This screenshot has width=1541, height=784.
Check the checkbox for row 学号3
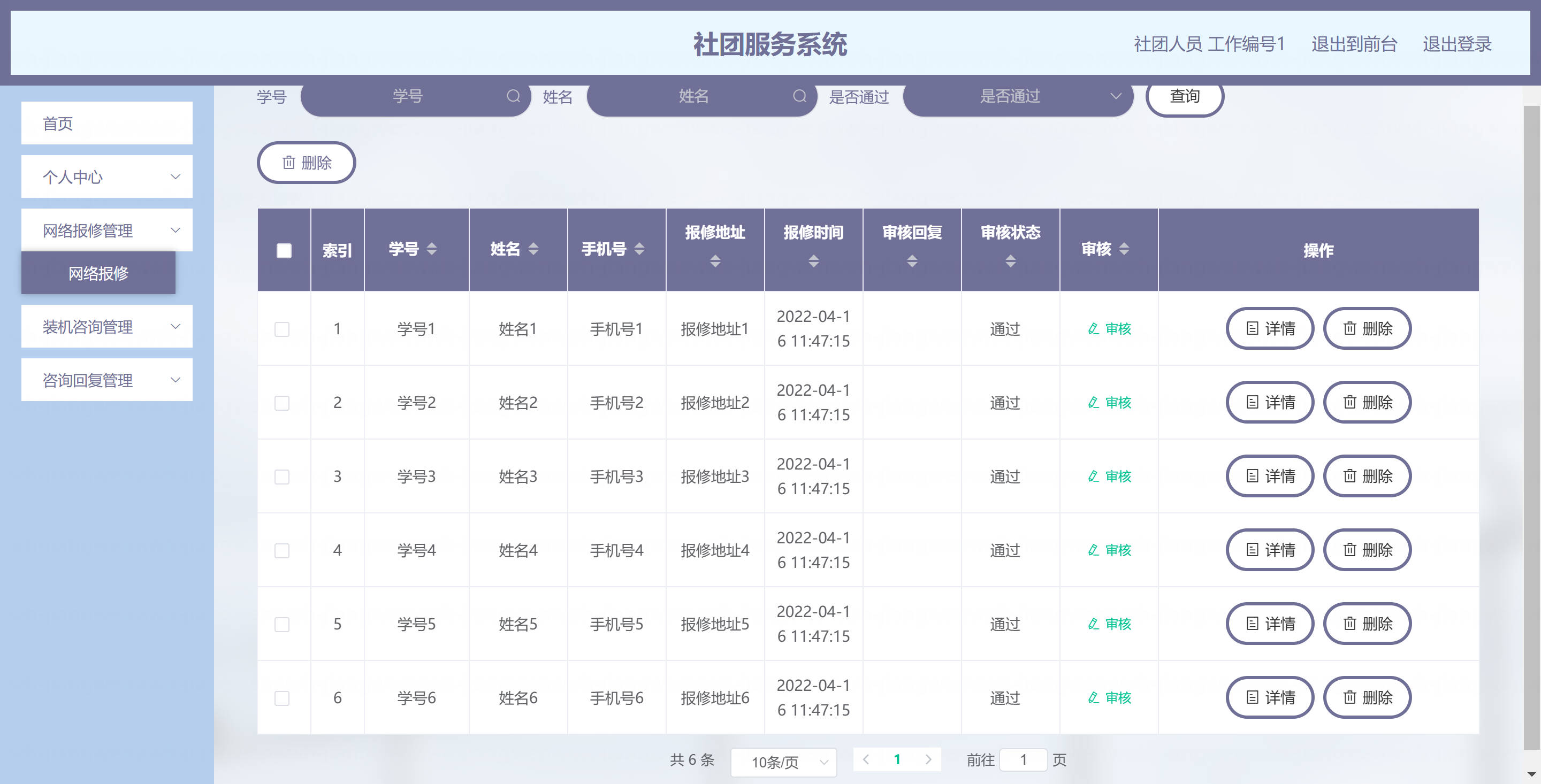pyautogui.click(x=282, y=476)
